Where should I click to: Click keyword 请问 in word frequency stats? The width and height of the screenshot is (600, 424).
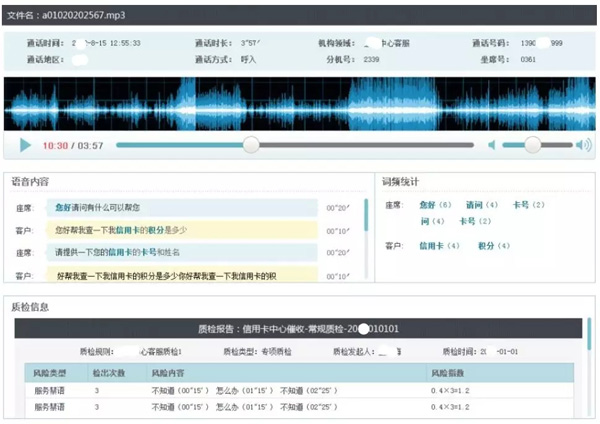[x=474, y=205]
